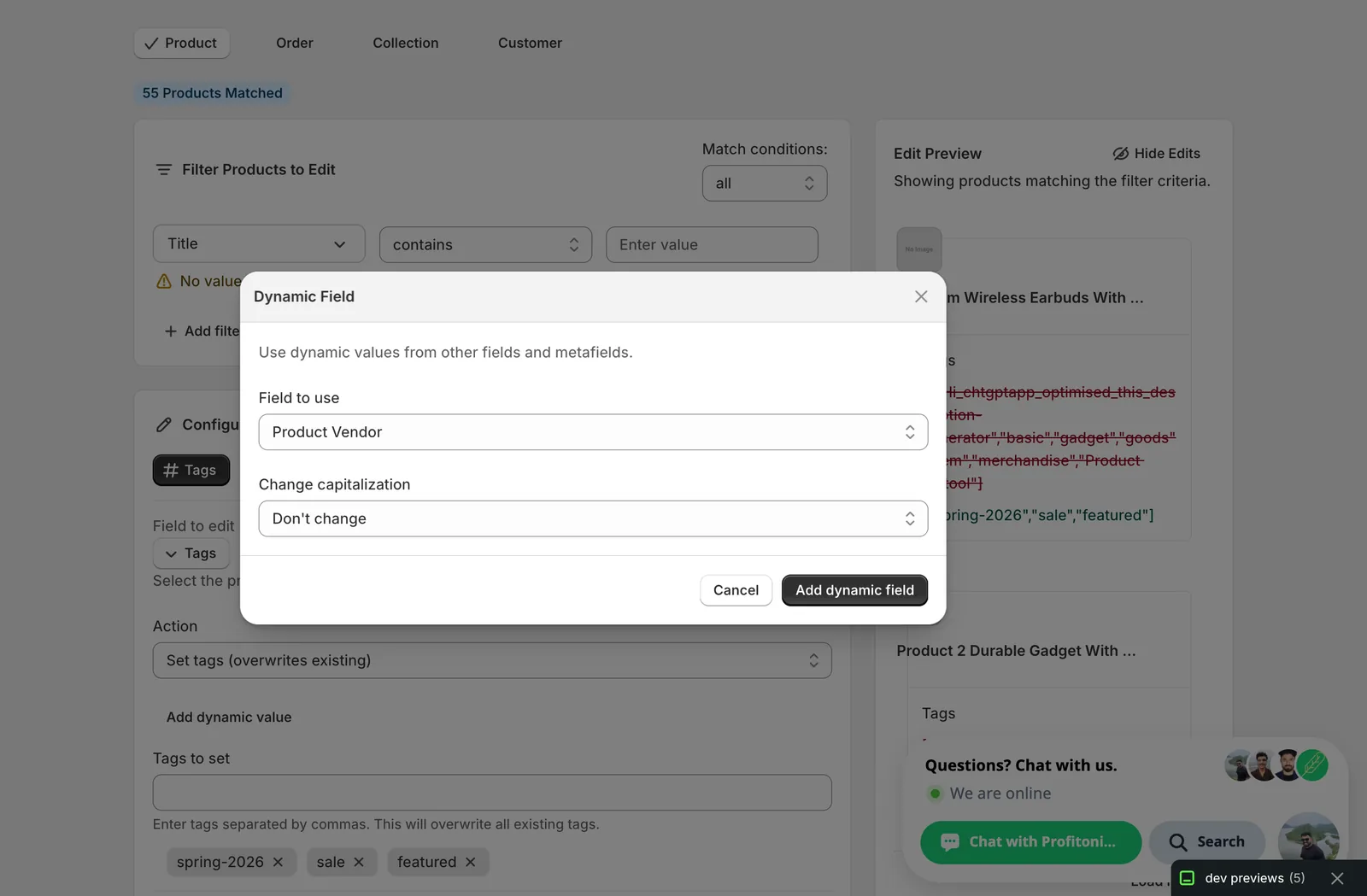This screenshot has width=1367, height=896.
Task: Click the Tags hash button
Action: point(191,470)
